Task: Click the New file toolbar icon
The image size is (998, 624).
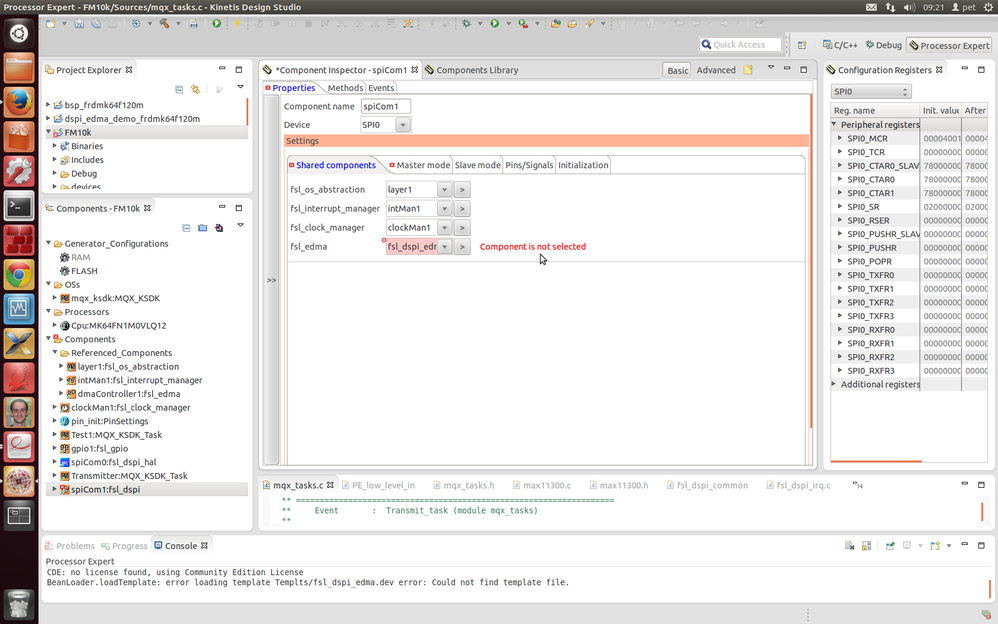Action: pos(50,24)
